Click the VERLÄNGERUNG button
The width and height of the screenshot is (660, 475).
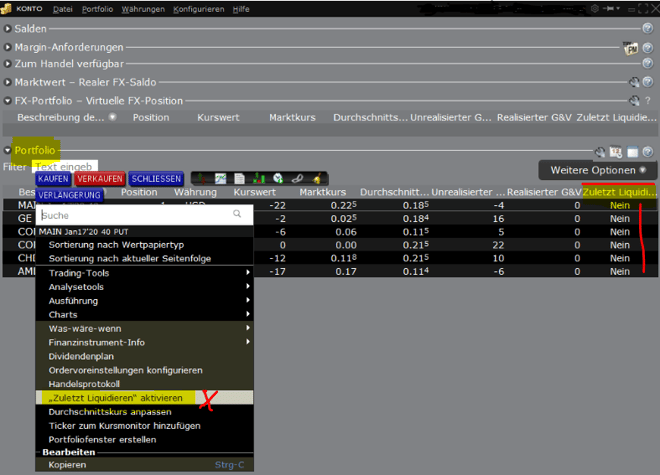pos(69,195)
